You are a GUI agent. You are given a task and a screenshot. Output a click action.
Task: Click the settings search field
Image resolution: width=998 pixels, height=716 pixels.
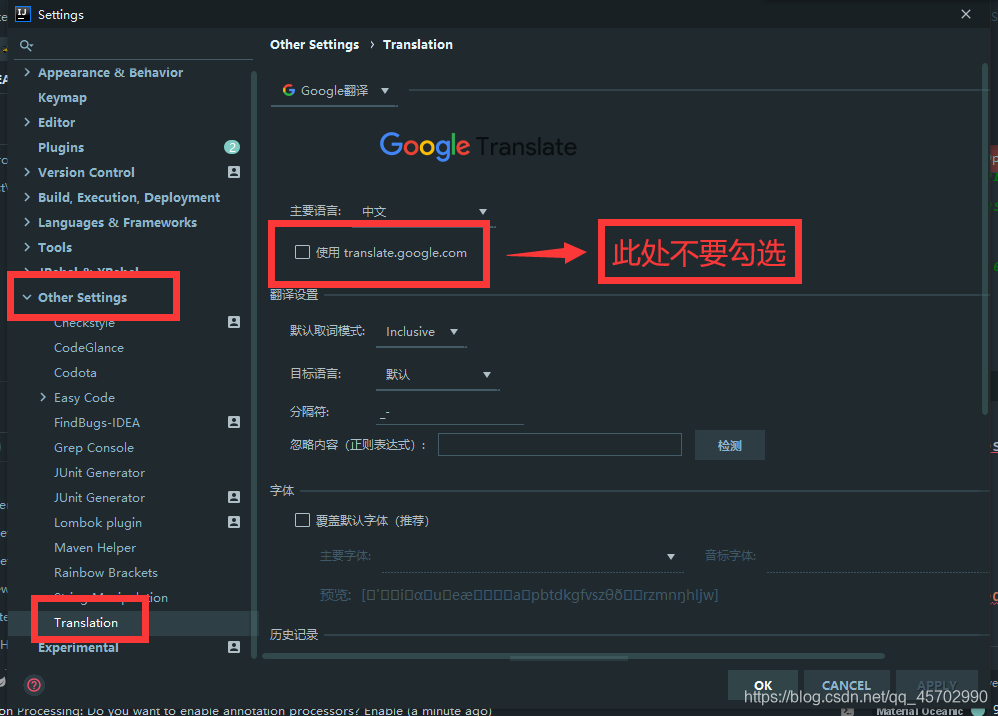[134, 46]
